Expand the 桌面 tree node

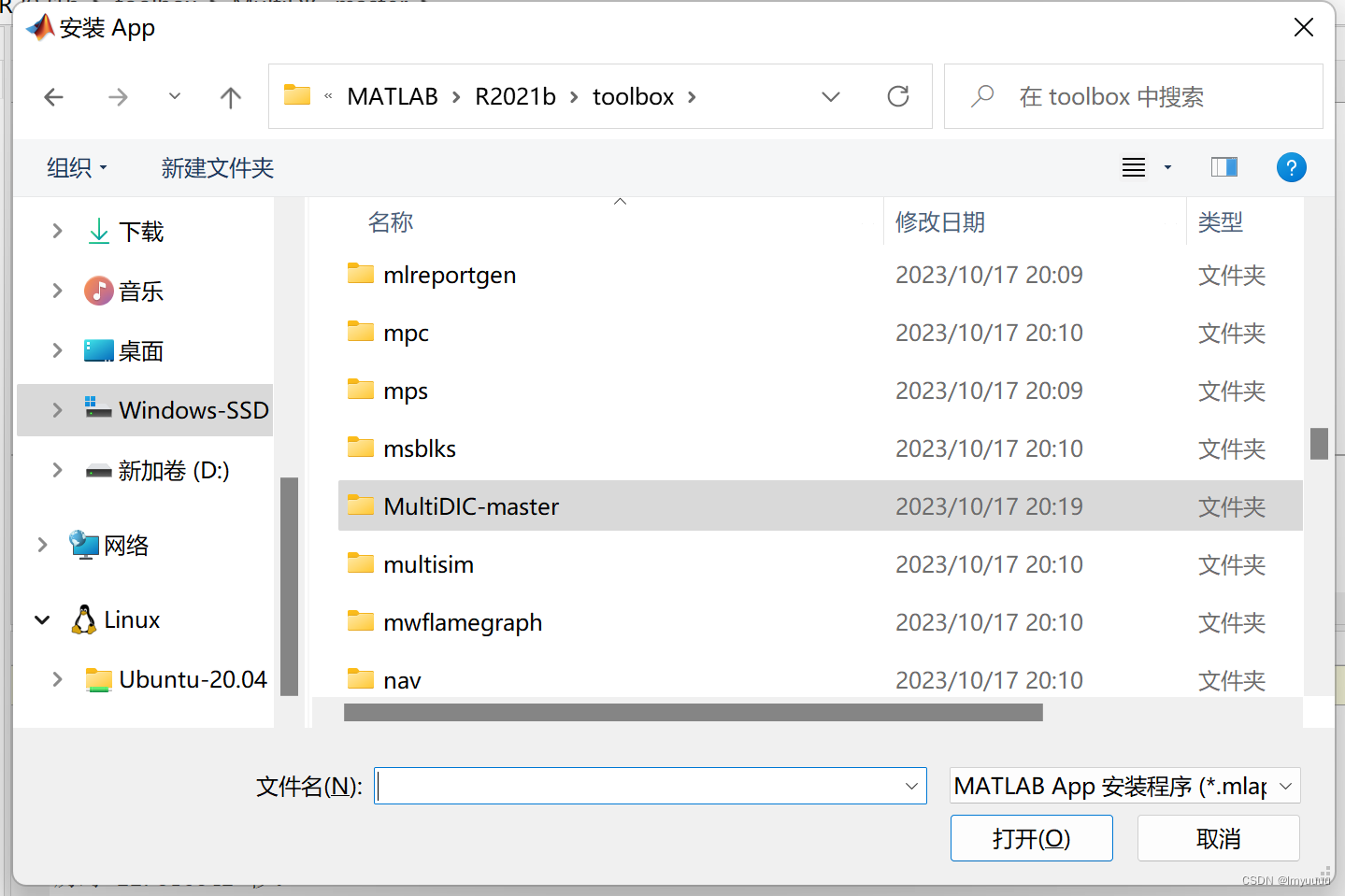click(57, 350)
